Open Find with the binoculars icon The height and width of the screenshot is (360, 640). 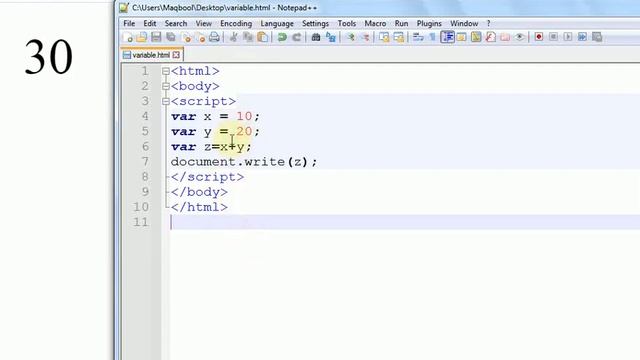point(316,37)
